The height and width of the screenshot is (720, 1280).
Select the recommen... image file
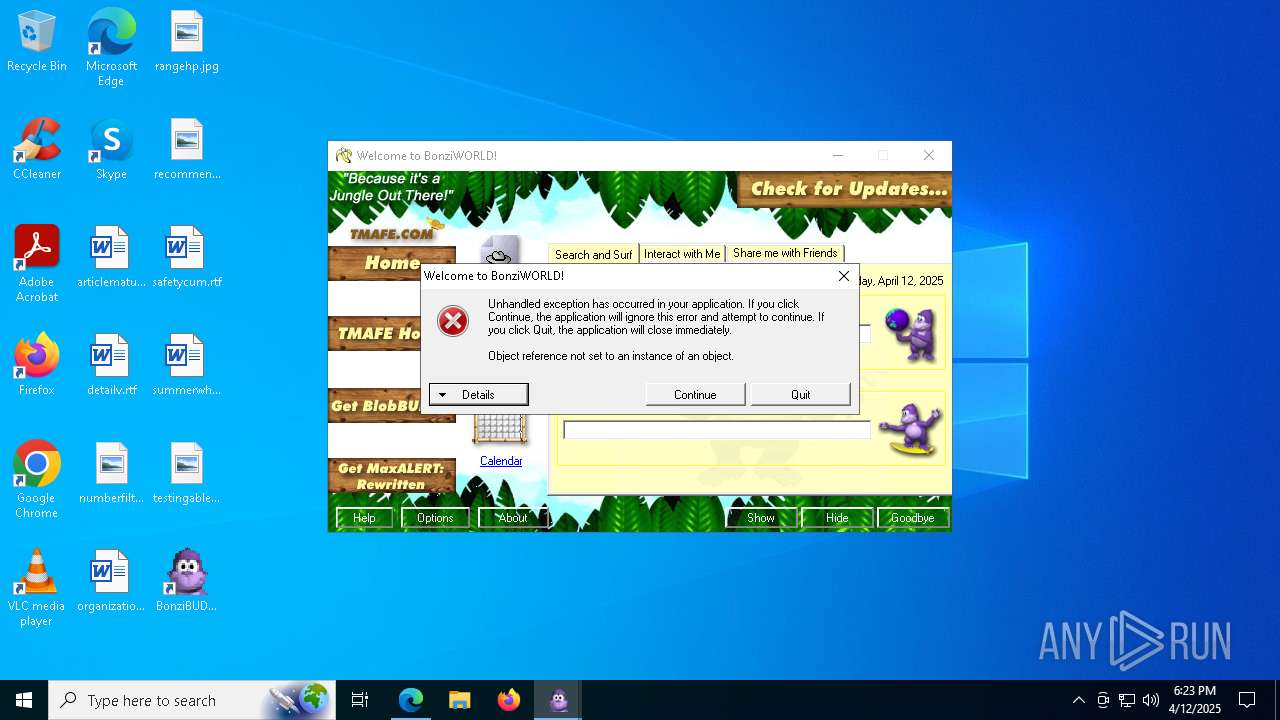tap(187, 150)
